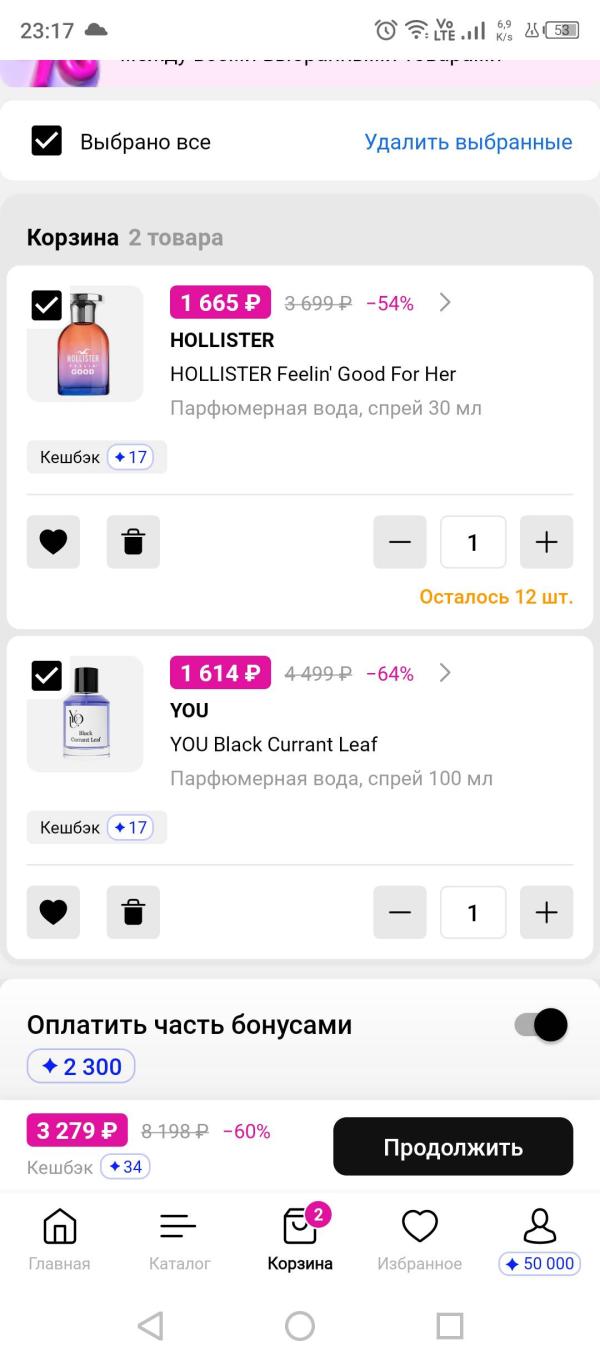Decrease YOU perfume quantity with minus
The width and height of the screenshot is (600, 1366).
click(x=400, y=912)
